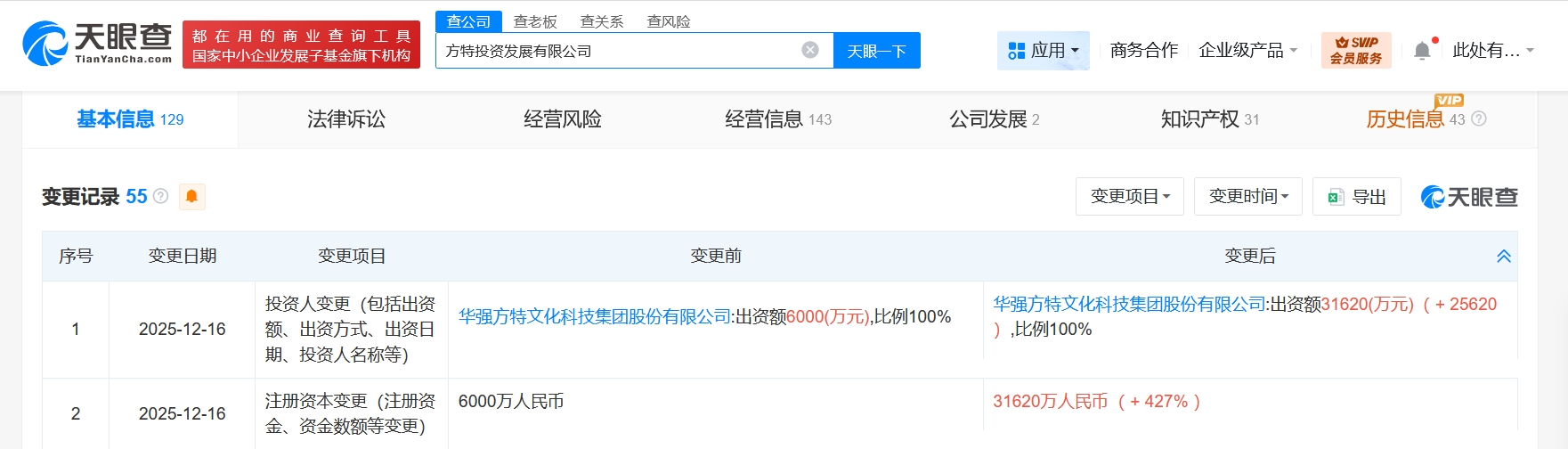Open the user account menu 此处有…
Screen dimensions: 1568x449
pos(1492,51)
